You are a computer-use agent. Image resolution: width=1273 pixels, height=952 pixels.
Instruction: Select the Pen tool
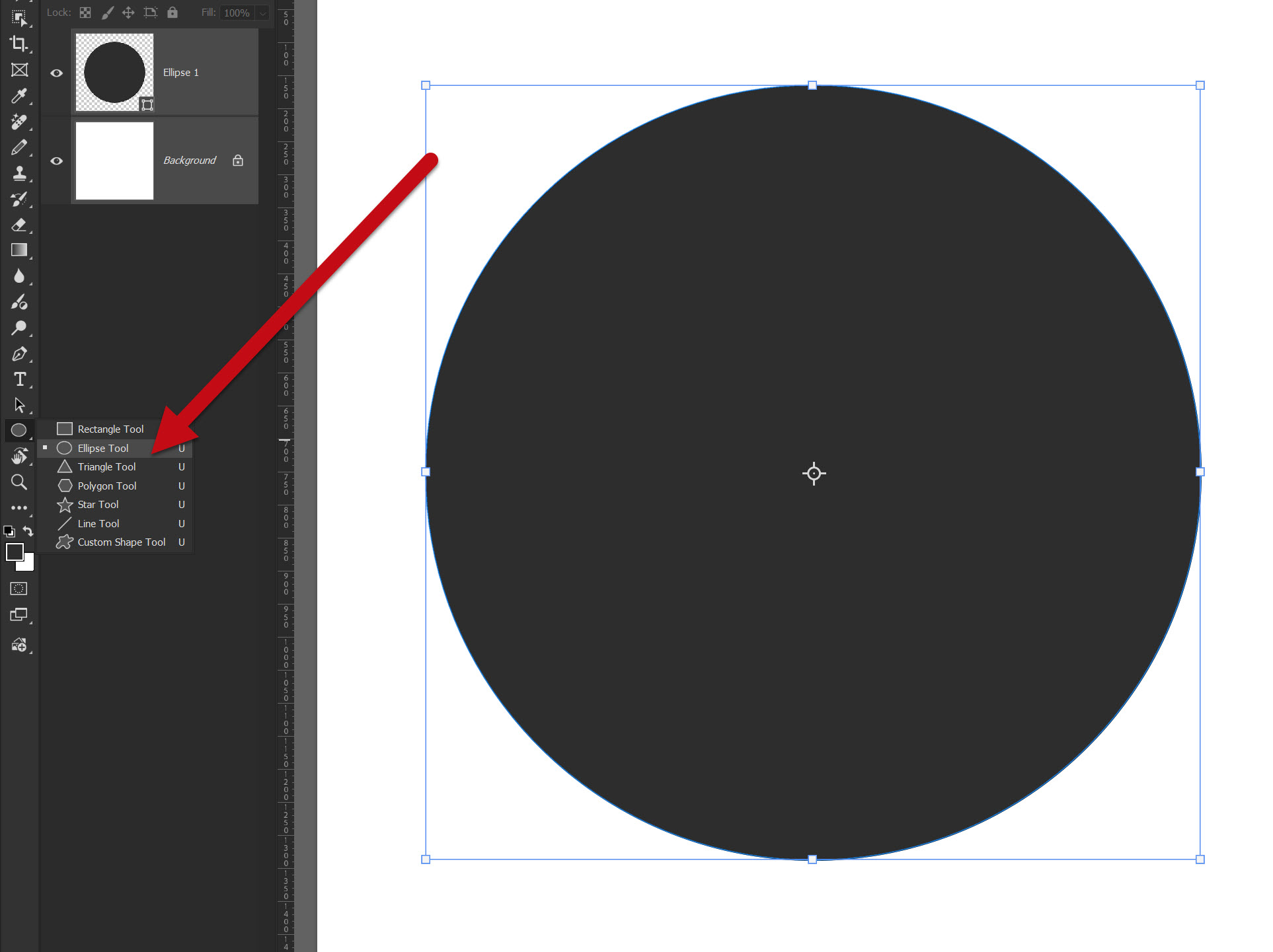click(x=19, y=354)
